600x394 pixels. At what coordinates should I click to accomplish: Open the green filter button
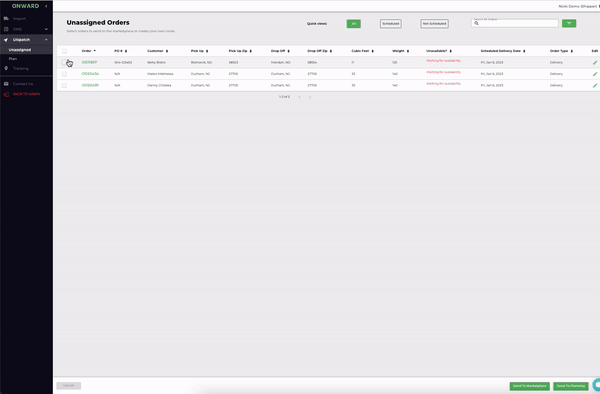(569, 23)
